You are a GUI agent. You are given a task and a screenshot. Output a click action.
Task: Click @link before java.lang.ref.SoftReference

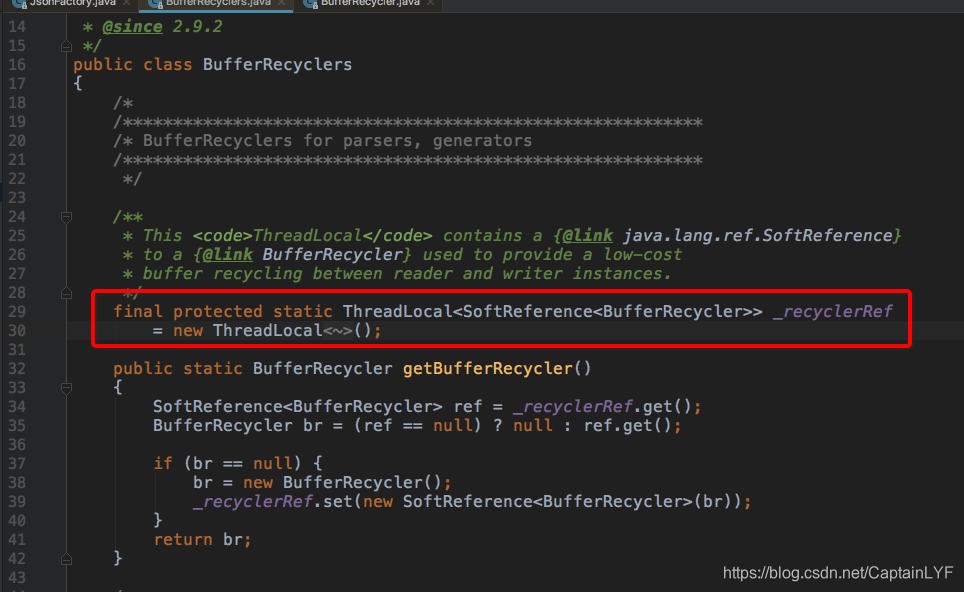587,236
